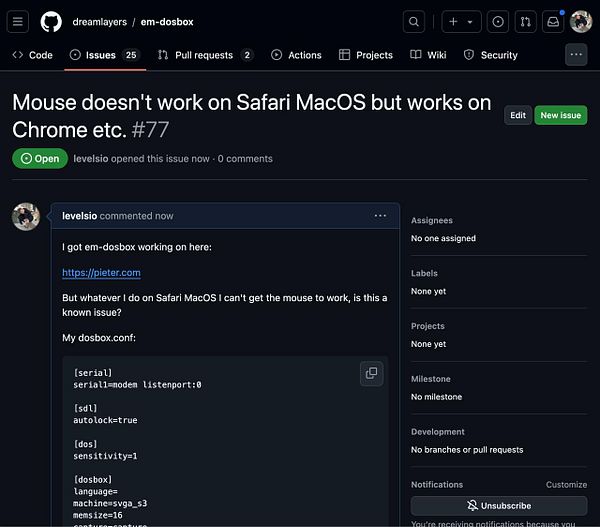Click the 'No milestone' text
The image size is (600, 527).
click(437, 397)
